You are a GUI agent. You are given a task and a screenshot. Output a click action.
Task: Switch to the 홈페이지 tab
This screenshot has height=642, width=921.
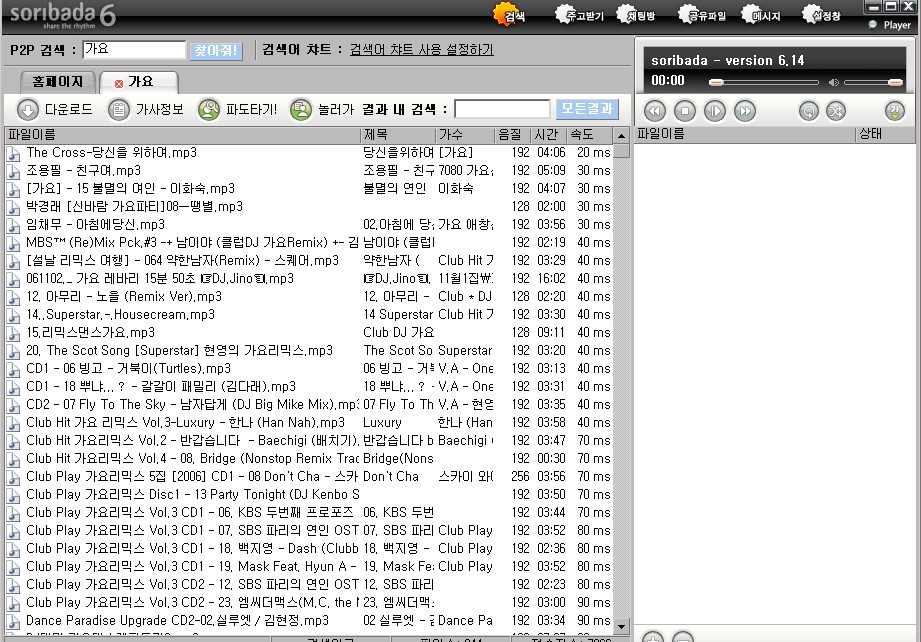[x=57, y=82]
